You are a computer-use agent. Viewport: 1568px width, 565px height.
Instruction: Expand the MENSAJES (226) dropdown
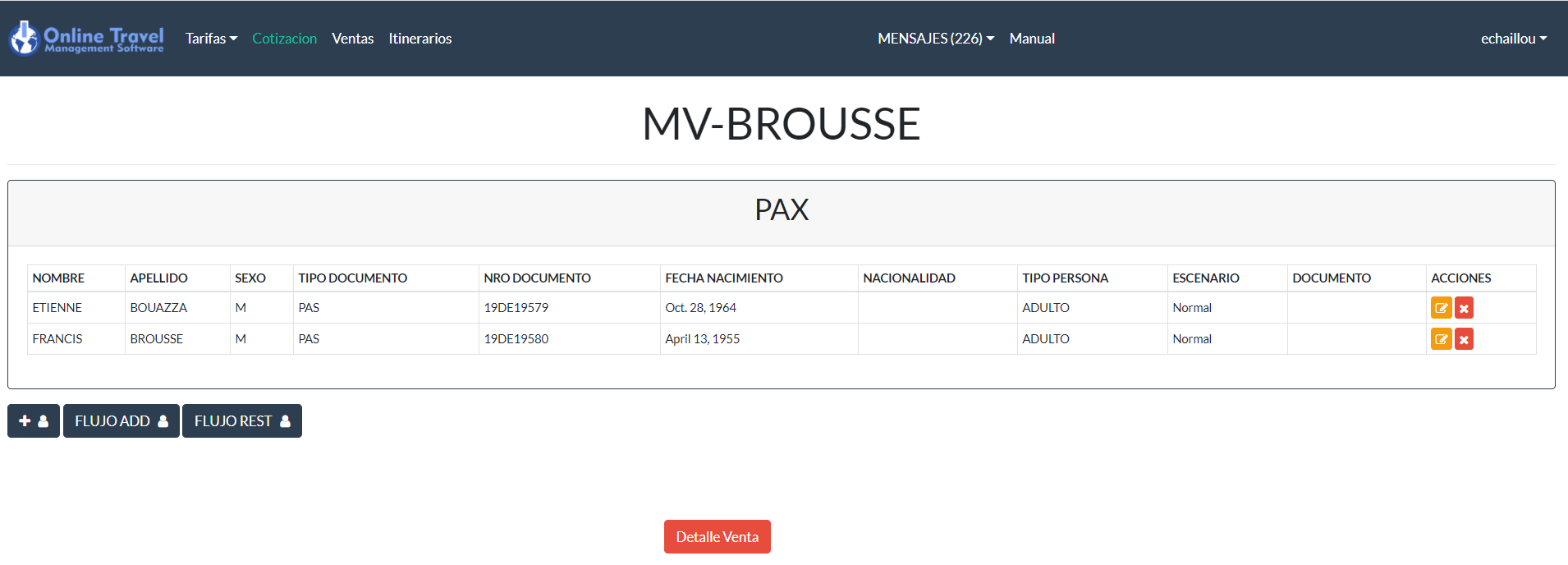point(935,39)
